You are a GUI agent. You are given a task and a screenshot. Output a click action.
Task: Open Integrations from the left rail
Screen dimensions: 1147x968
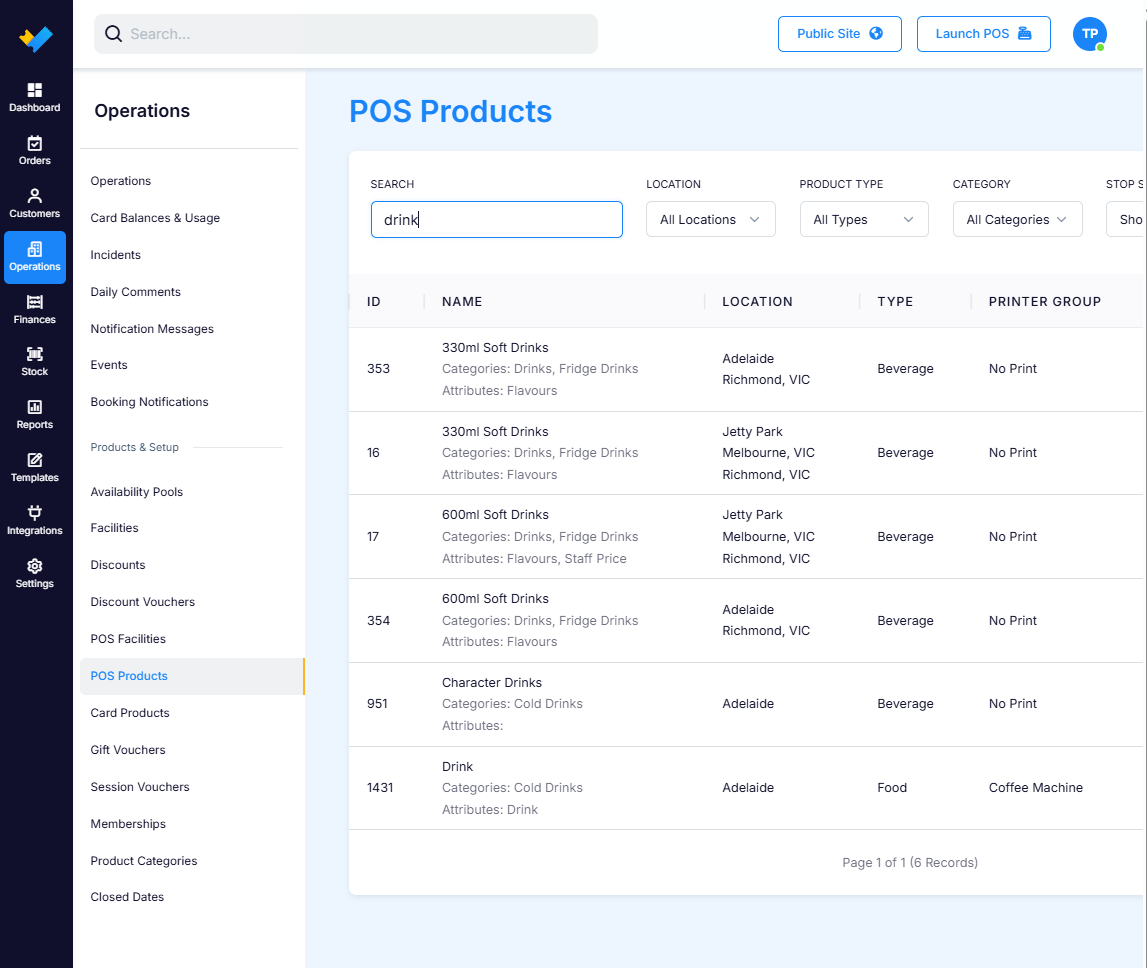(x=34, y=521)
